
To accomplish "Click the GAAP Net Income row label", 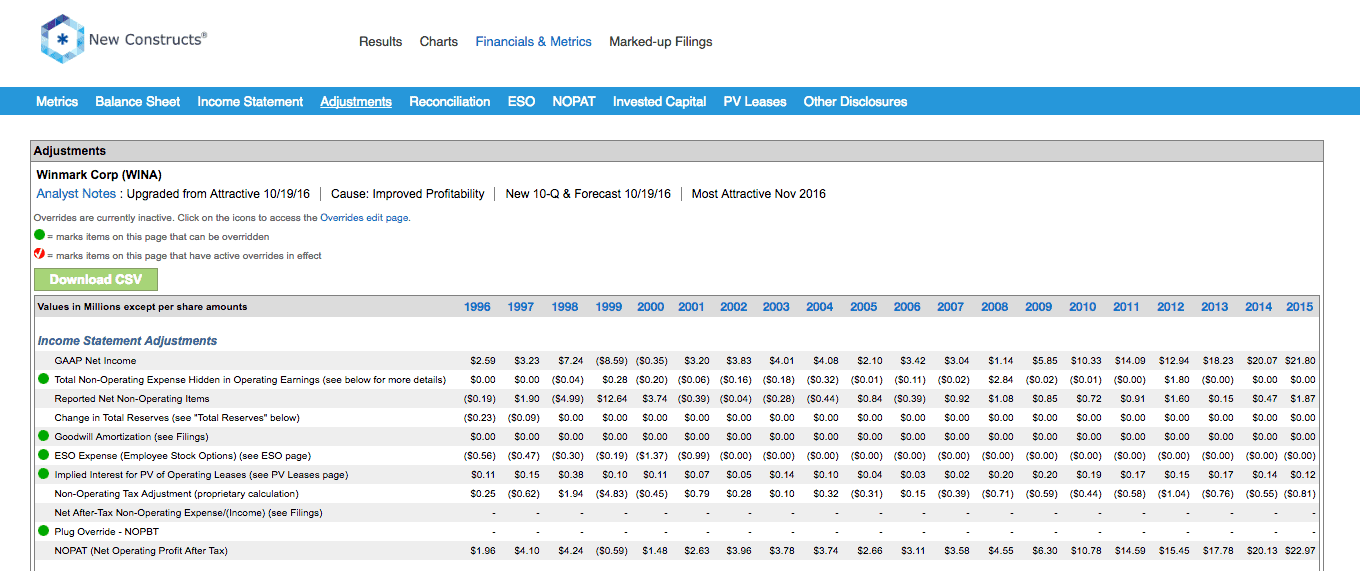I will (x=95, y=361).
